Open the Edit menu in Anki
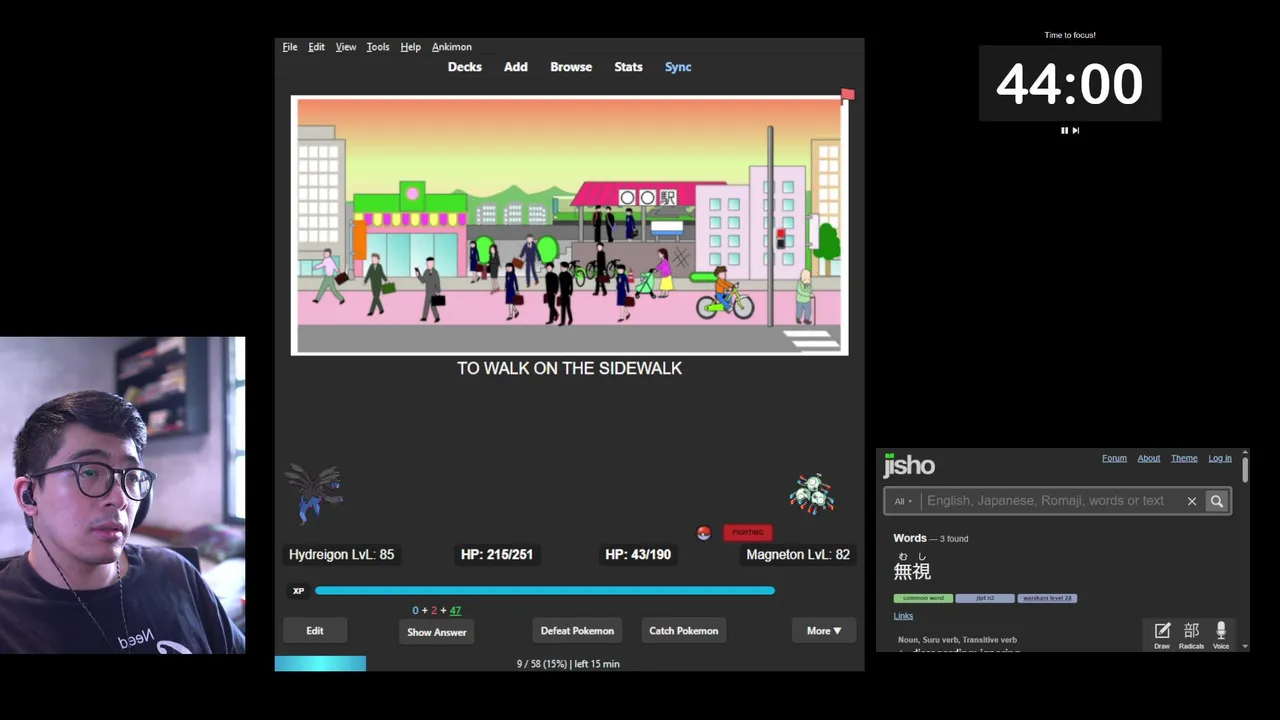The image size is (1280, 720). tap(316, 47)
